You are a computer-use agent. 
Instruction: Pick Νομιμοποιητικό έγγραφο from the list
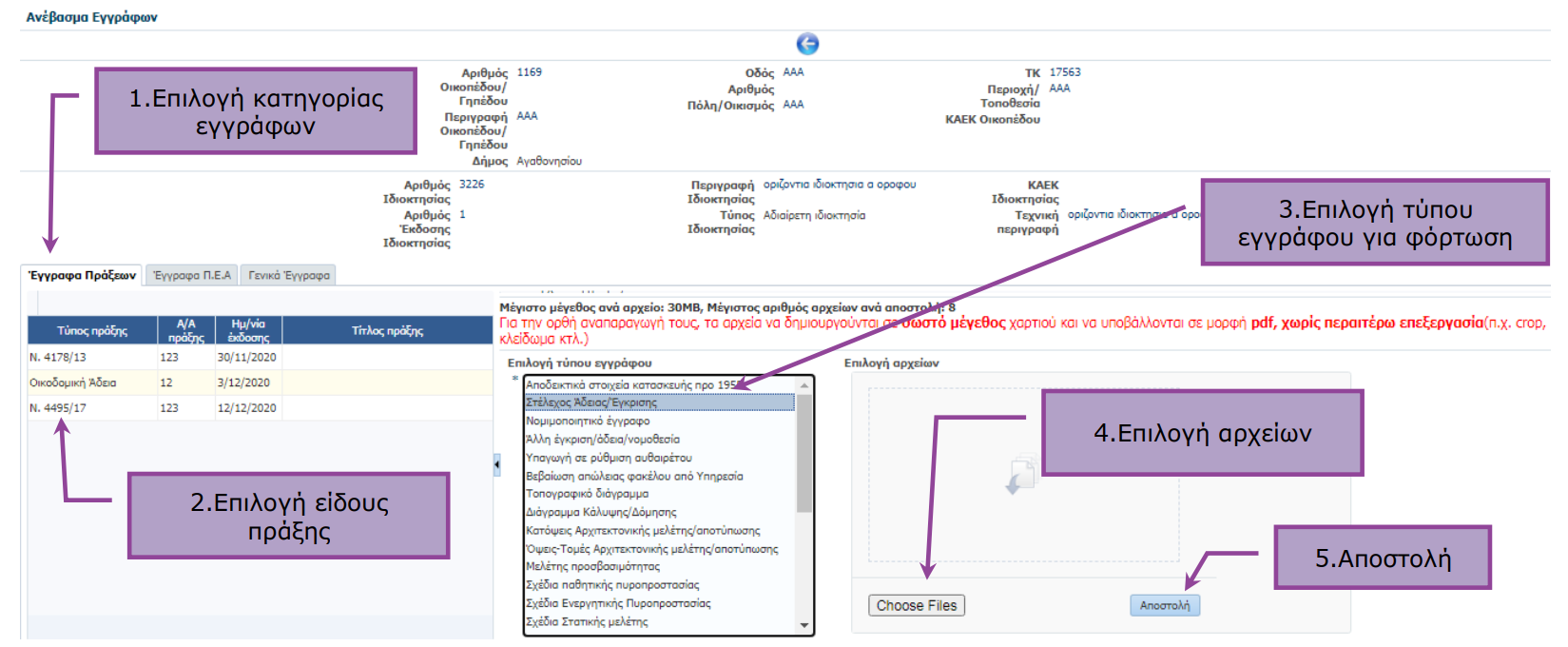tap(588, 421)
